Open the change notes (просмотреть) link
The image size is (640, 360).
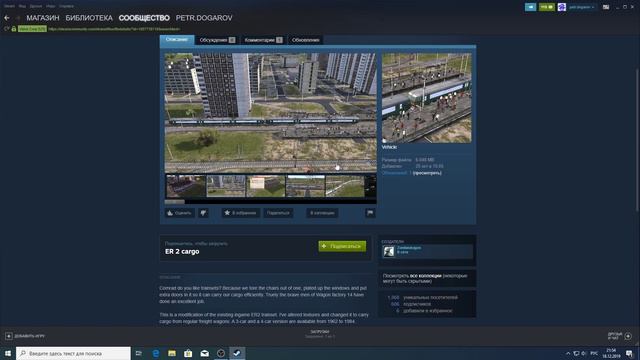pos(427,173)
